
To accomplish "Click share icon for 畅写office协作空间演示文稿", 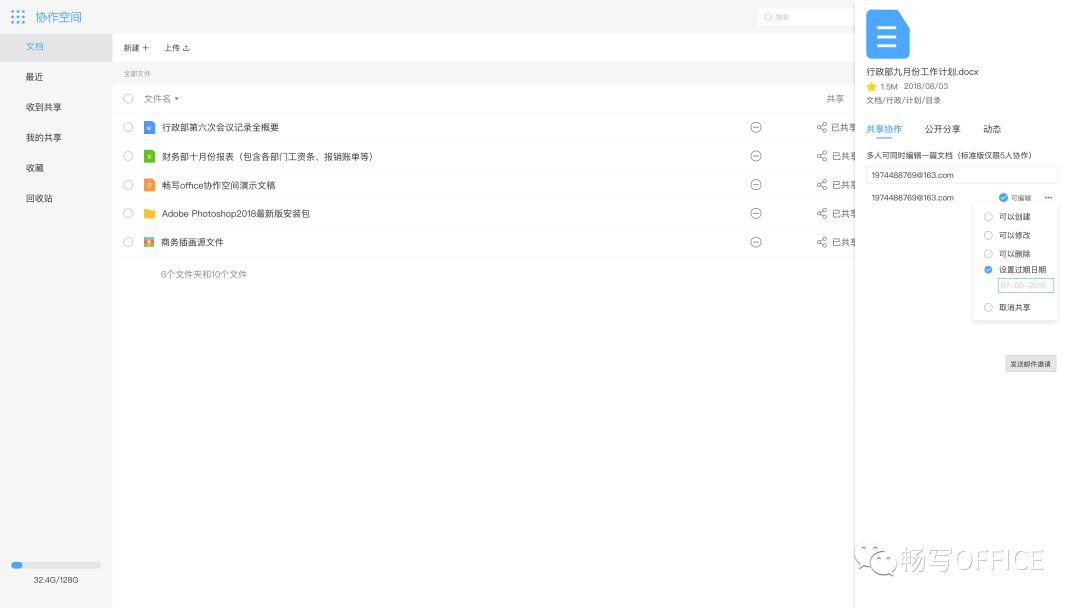I will click(x=822, y=185).
